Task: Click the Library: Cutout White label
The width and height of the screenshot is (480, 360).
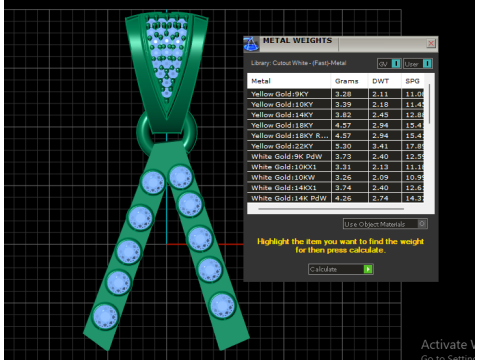Action: [x=298, y=63]
